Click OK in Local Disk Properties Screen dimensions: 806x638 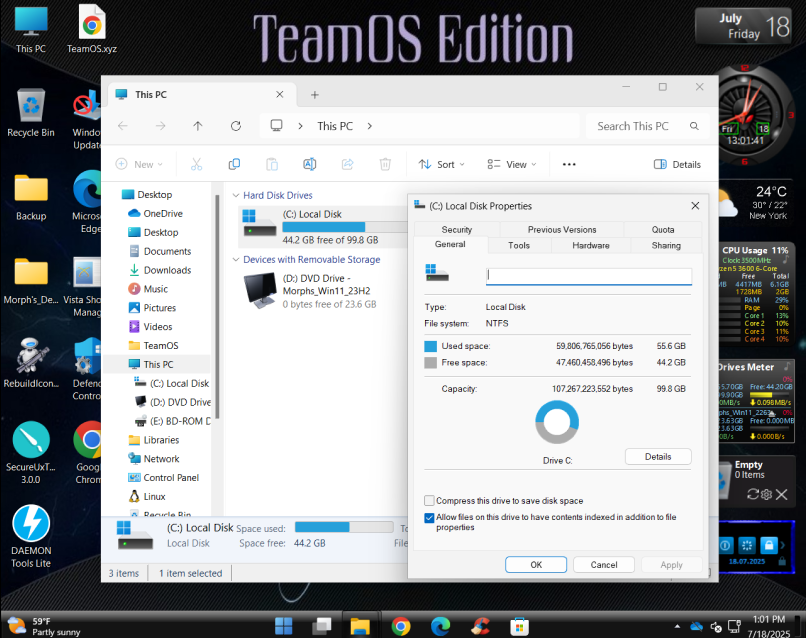[x=536, y=564]
